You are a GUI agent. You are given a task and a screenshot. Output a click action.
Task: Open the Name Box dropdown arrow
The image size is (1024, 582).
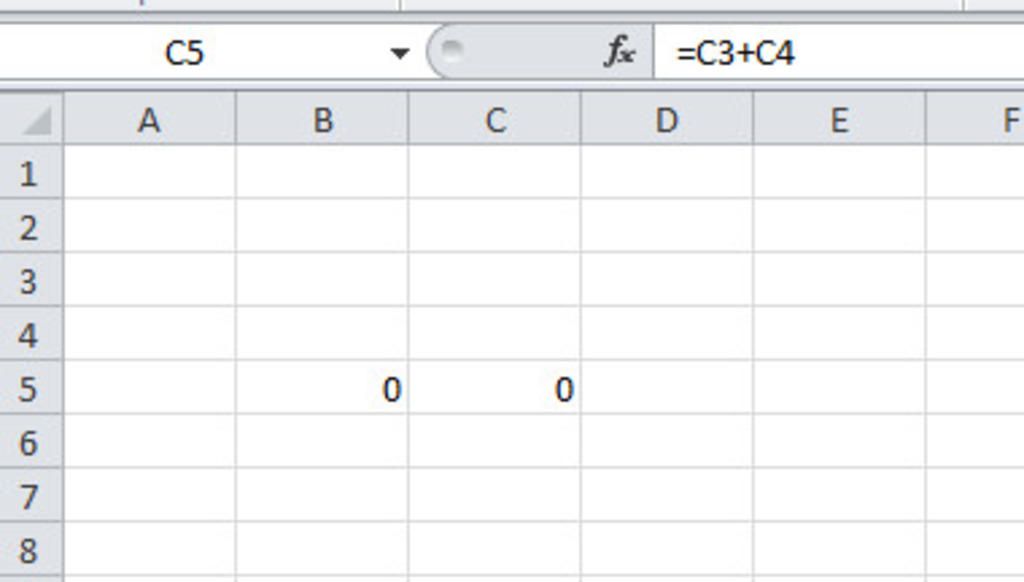399,53
